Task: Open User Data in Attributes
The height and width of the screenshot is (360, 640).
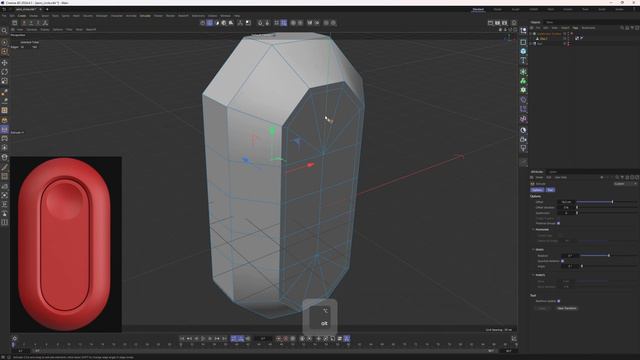Action: pos(560,178)
